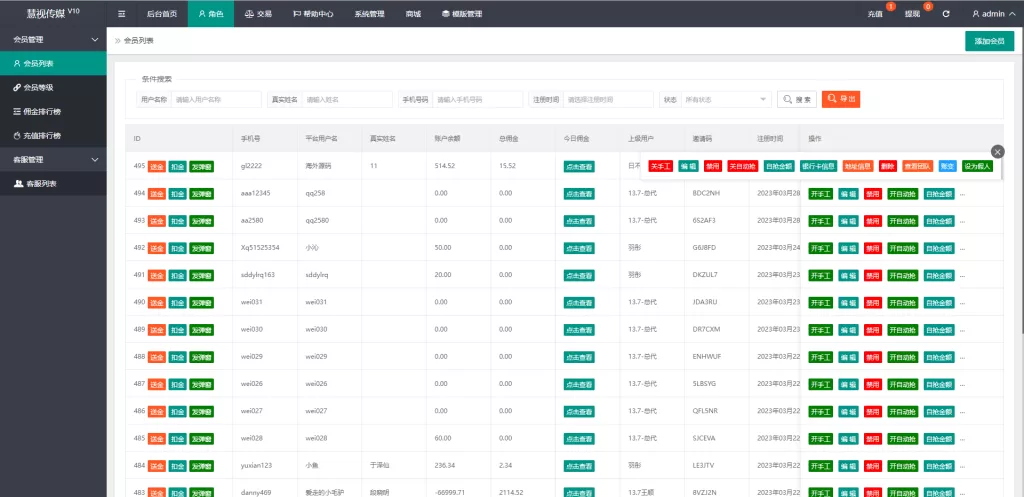Switch to the 交易 top tab
This screenshot has width=1024, height=497.
click(257, 14)
